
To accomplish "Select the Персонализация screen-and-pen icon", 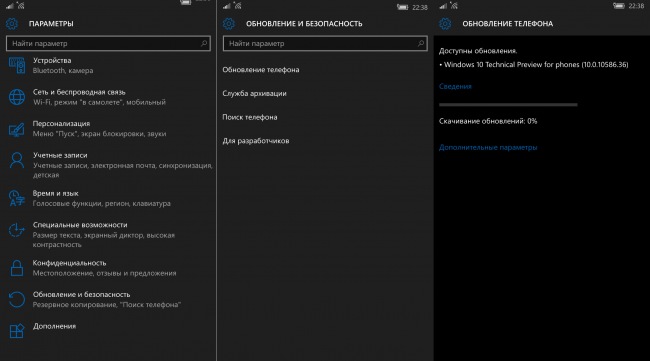I will [x=17, y=129].
